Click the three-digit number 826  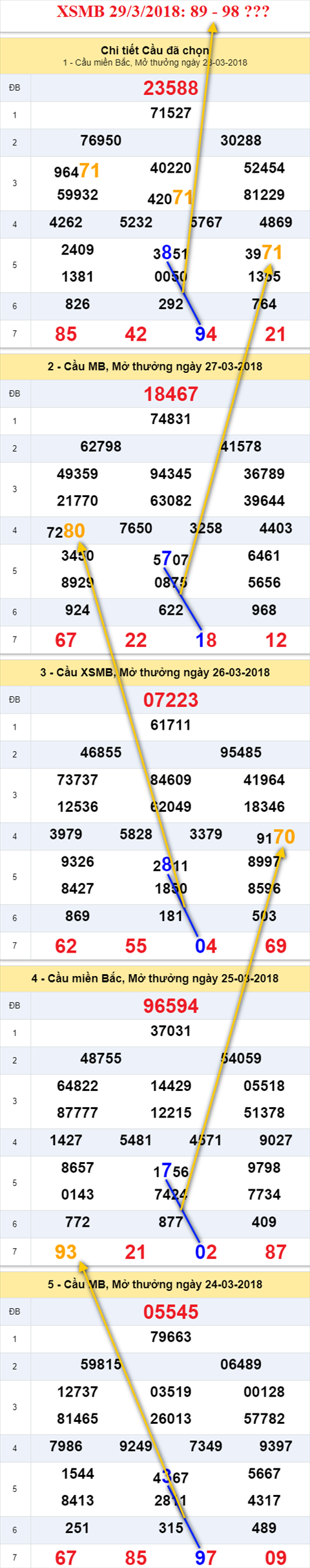click(x=77, y=304)
